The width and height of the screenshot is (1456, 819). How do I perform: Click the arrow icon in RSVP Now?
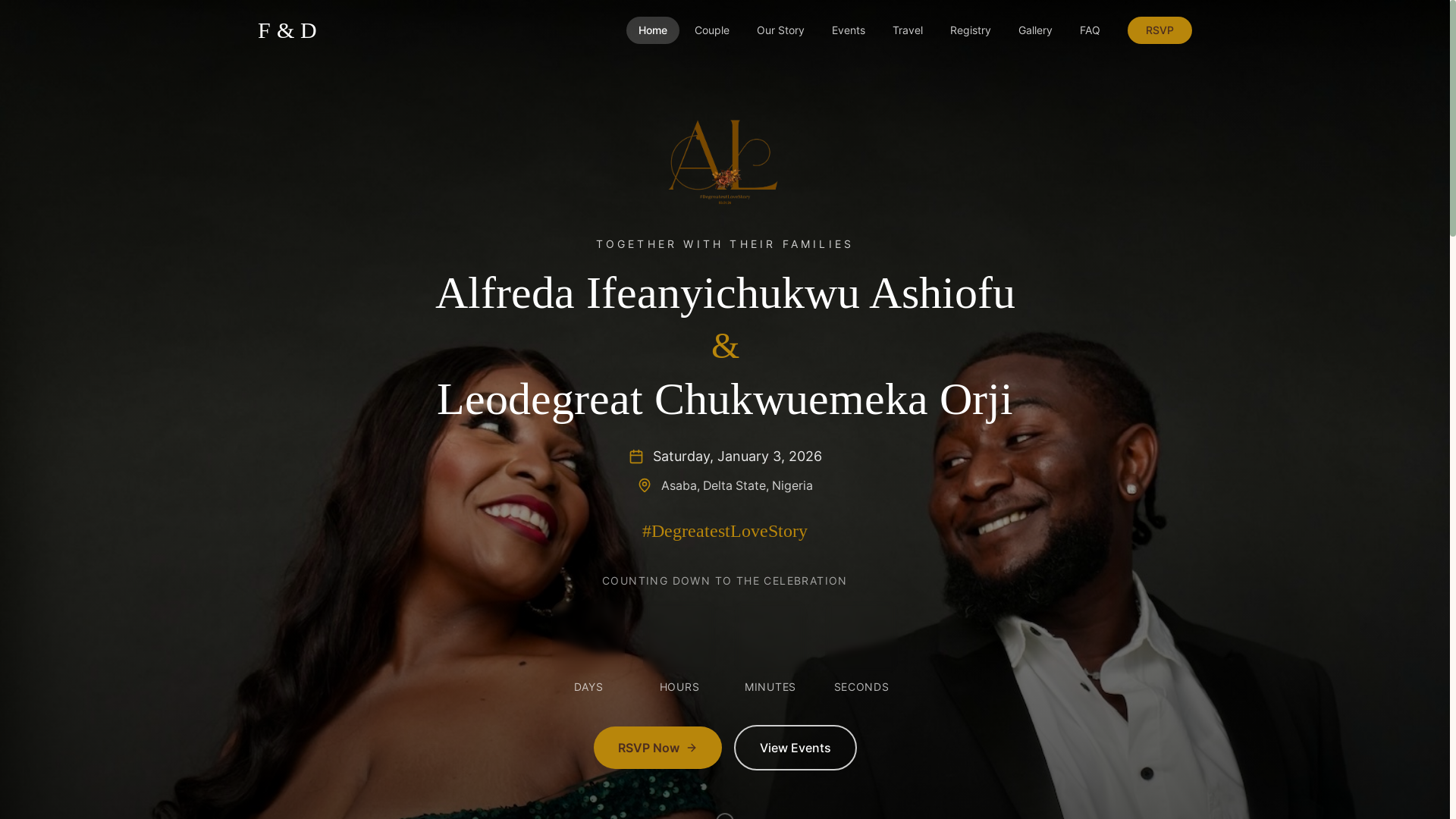[x=692, y=748]
